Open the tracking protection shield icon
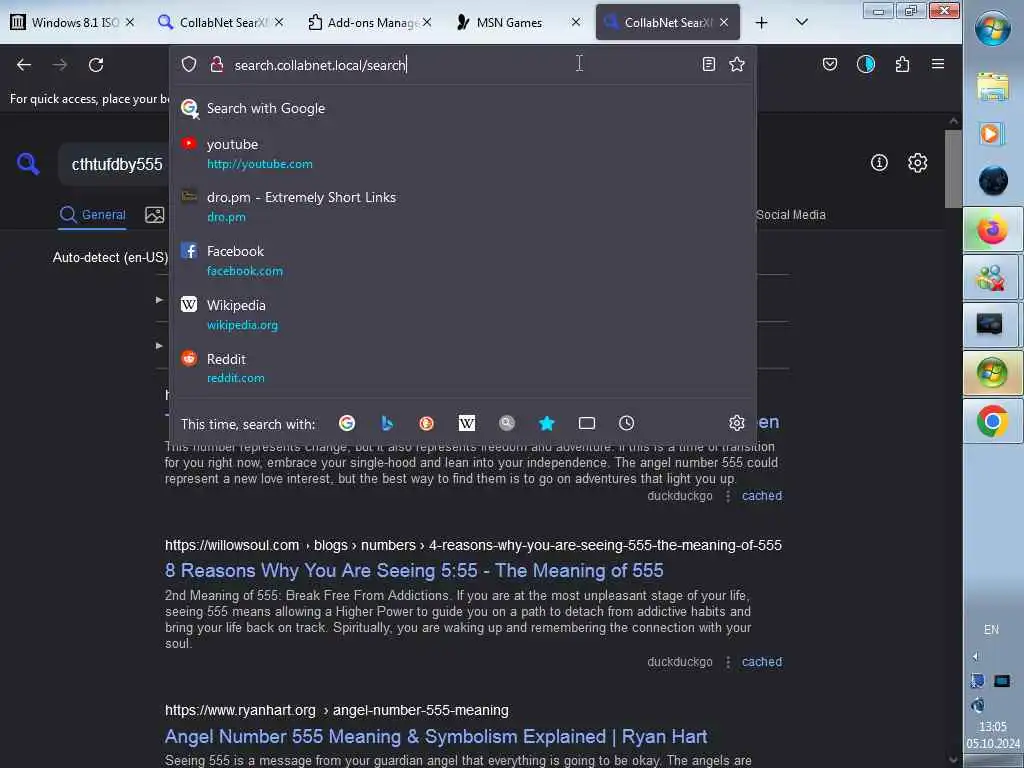The image size is (1024, 768). (x=189, y=64)
